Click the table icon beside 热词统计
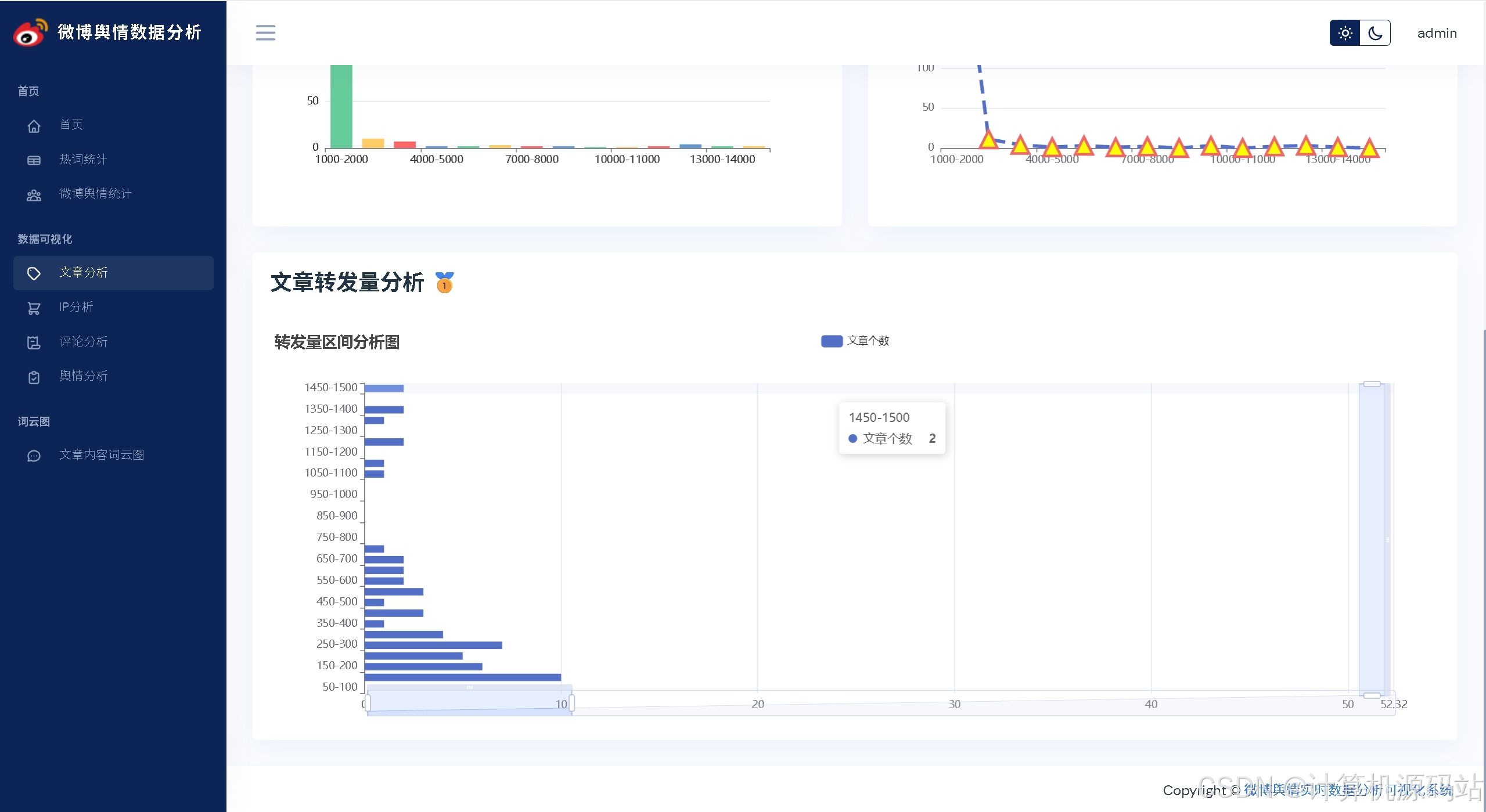1486x812 pixels. [x=34, y=160]
